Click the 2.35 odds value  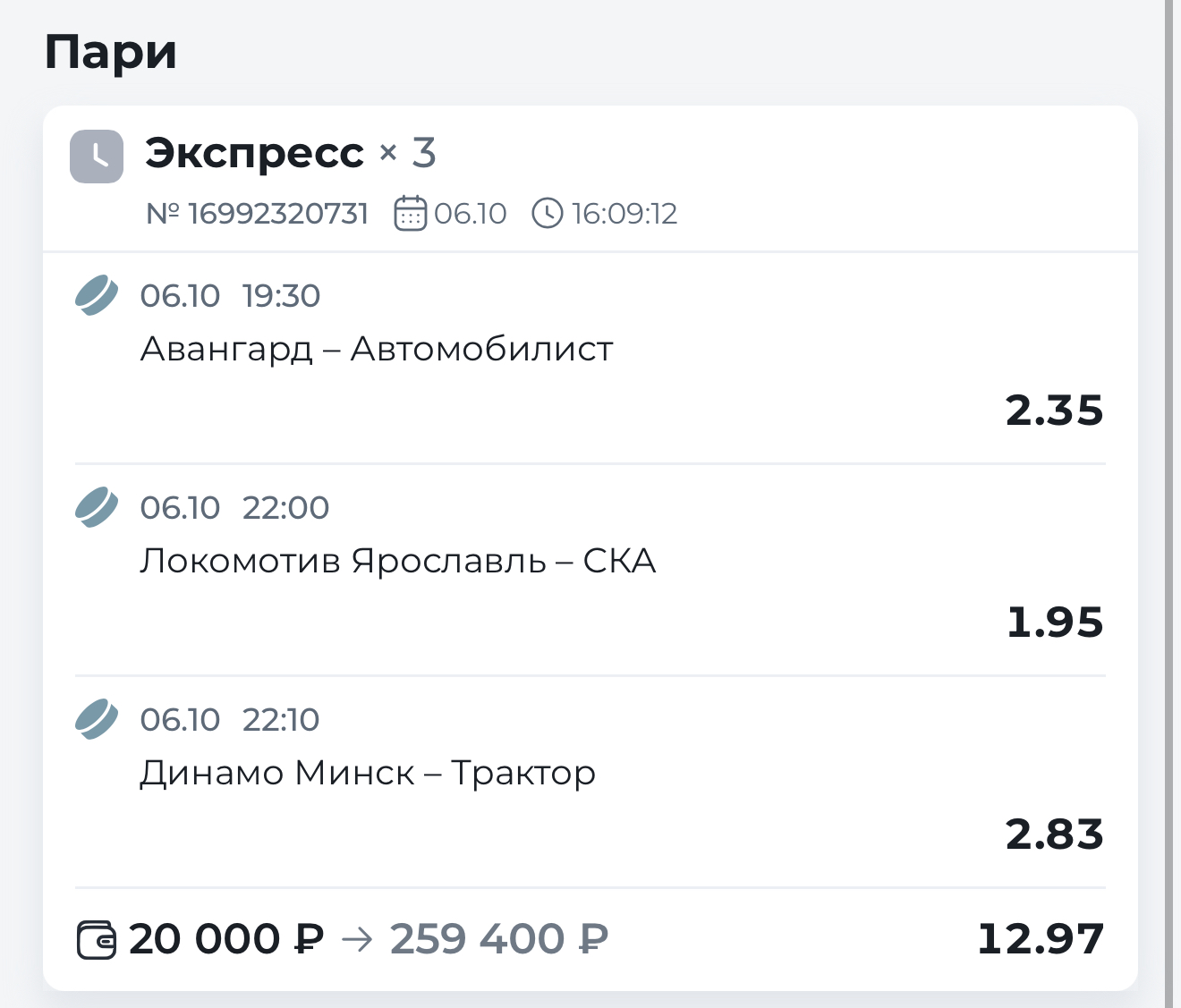point(1054,411)
